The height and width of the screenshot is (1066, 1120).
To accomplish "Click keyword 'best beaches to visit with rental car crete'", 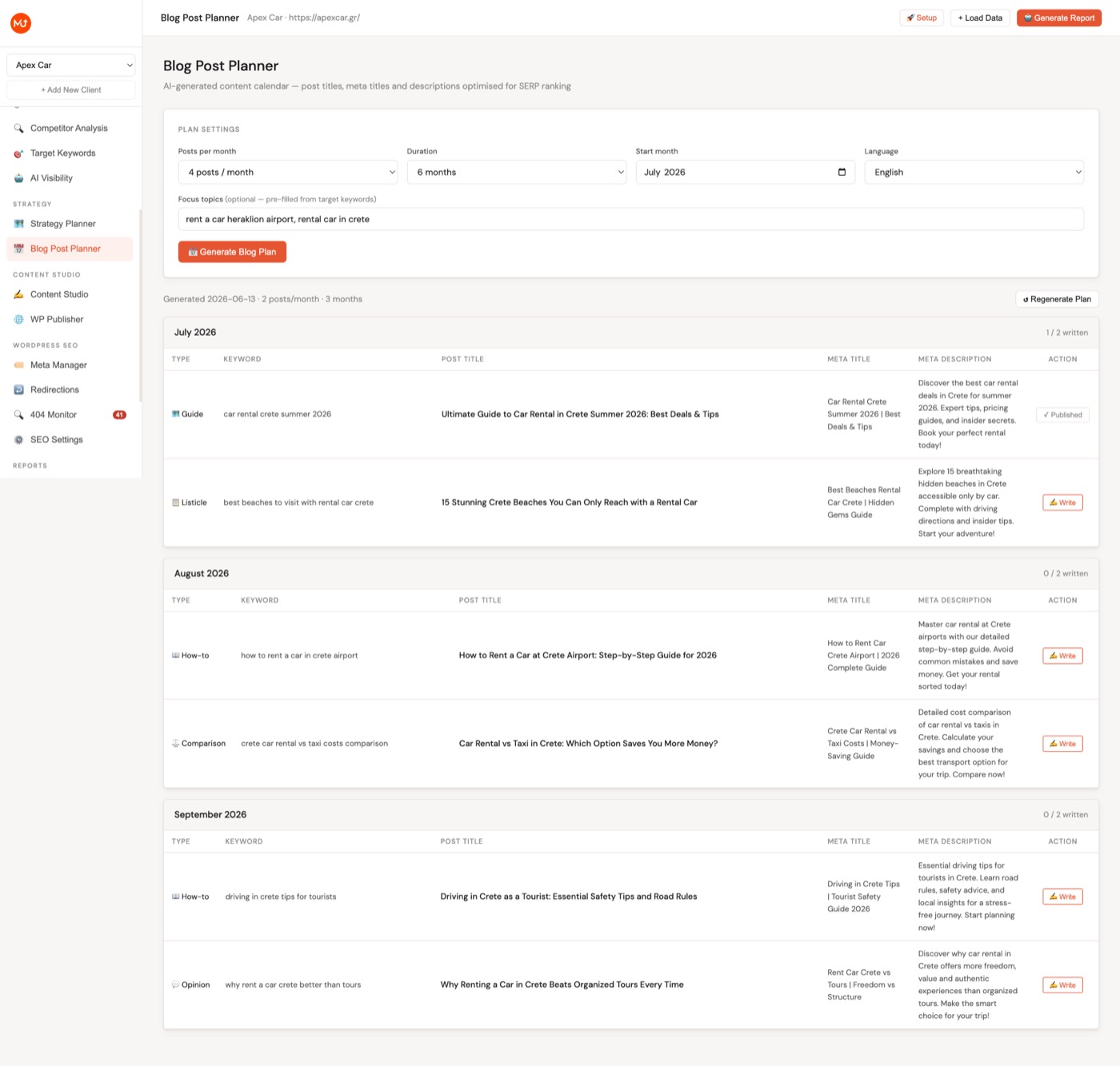I will pyautogui.click(x=298, y=503).
